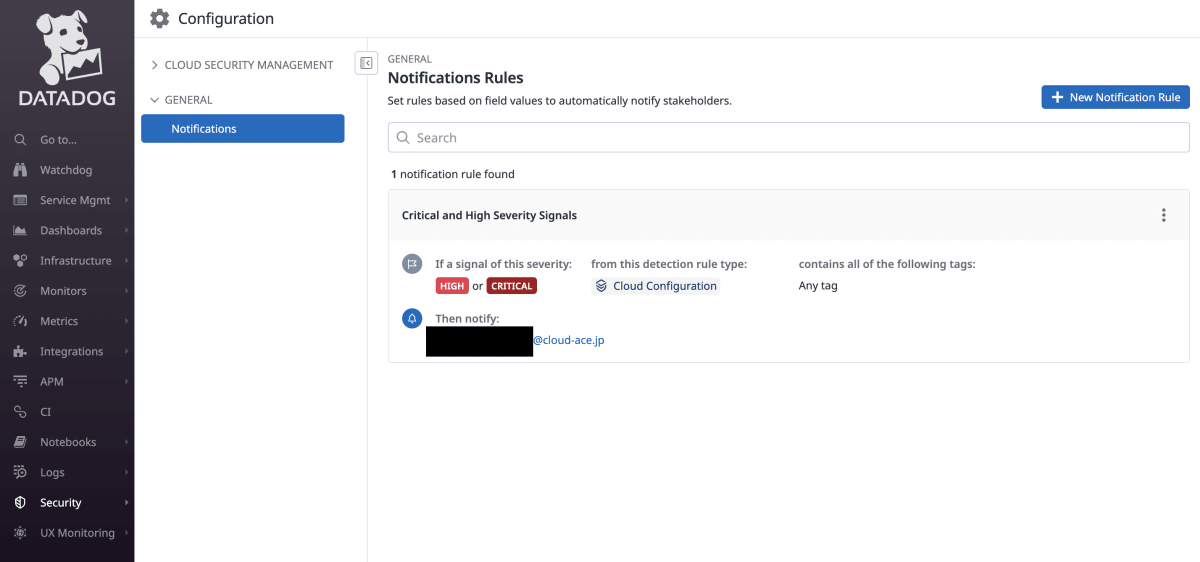Screen dimensions: 1200x562
Task: Expand the Metrics submenu arrow
Action: (x=127, y=321)
